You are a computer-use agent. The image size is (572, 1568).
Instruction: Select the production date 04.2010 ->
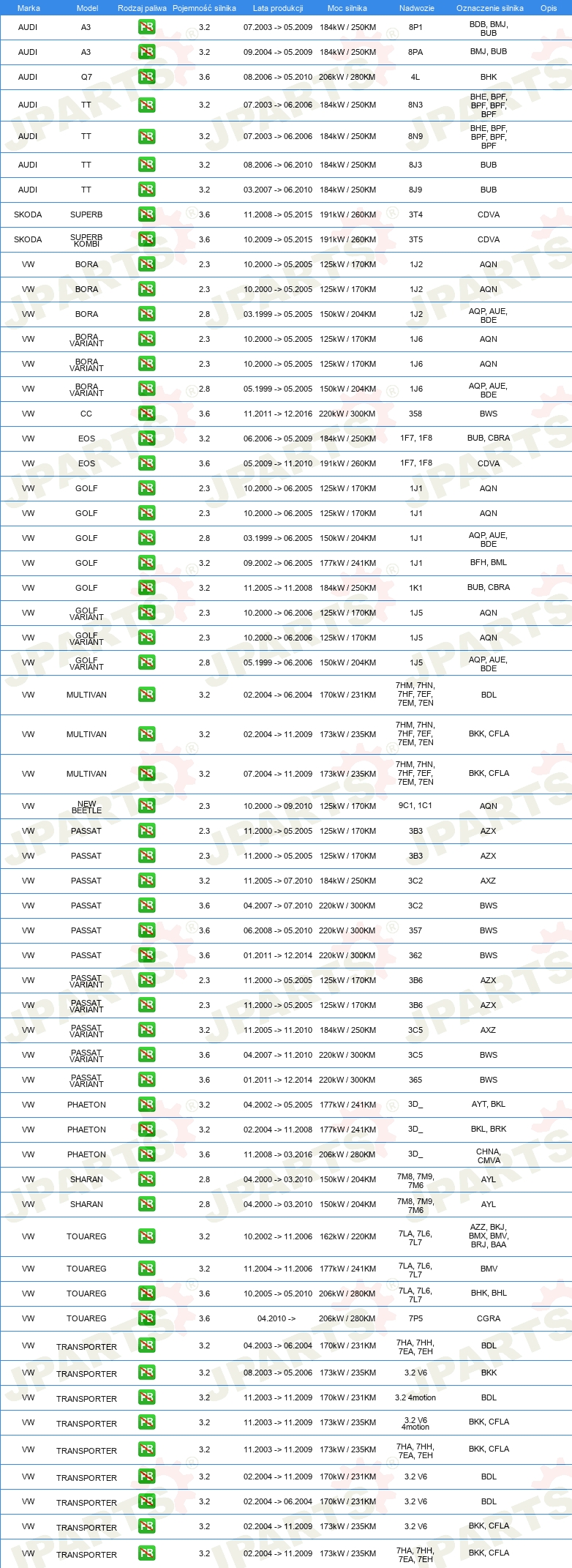pos(276,1318)
